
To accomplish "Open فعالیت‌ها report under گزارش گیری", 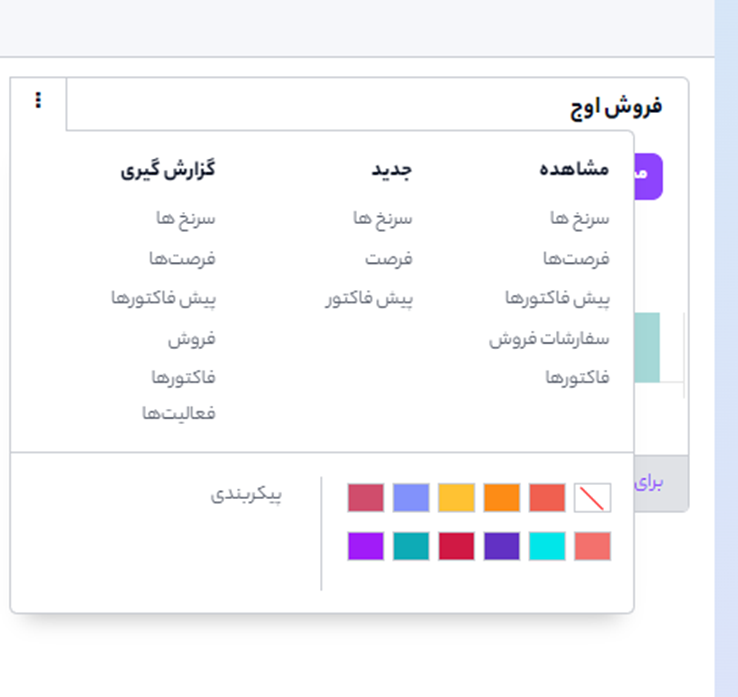I will coord(178,413).
